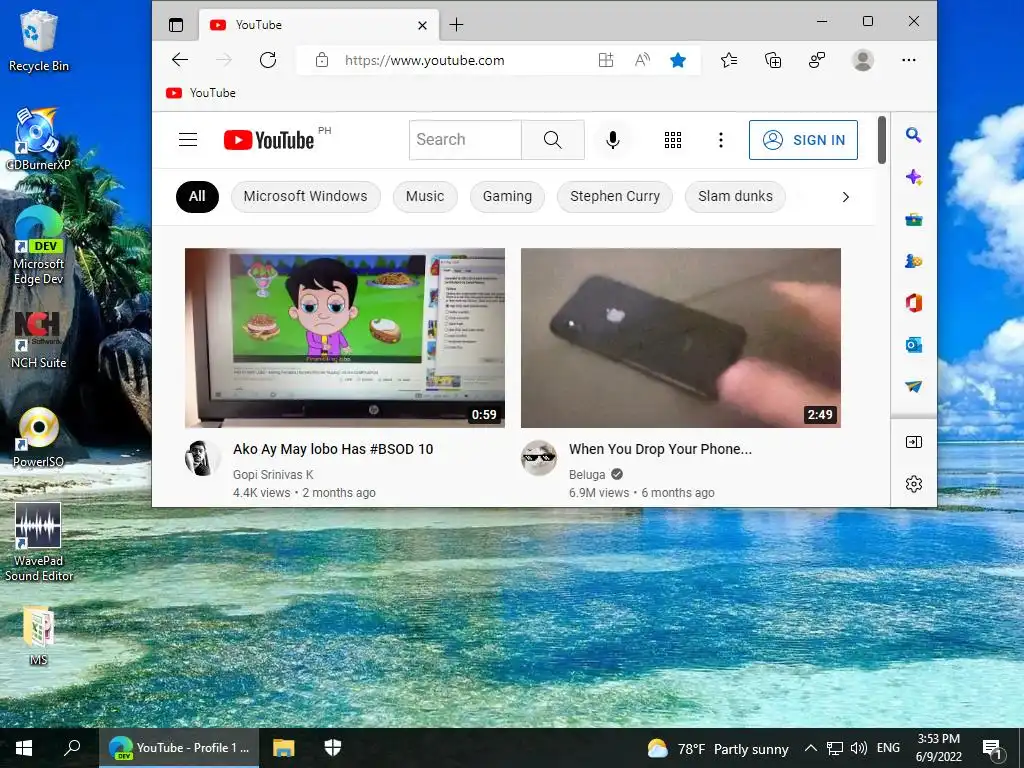Open File Explorer from the taskbar
Viewport: 1024px width, 768px height.
coord(283,748)
